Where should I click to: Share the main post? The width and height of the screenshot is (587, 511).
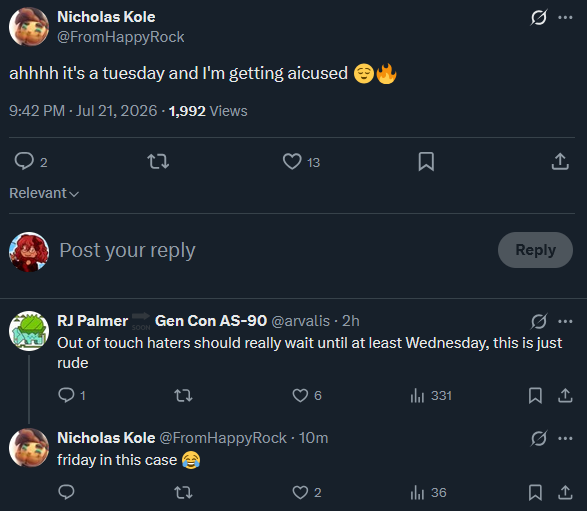[560, 161]
